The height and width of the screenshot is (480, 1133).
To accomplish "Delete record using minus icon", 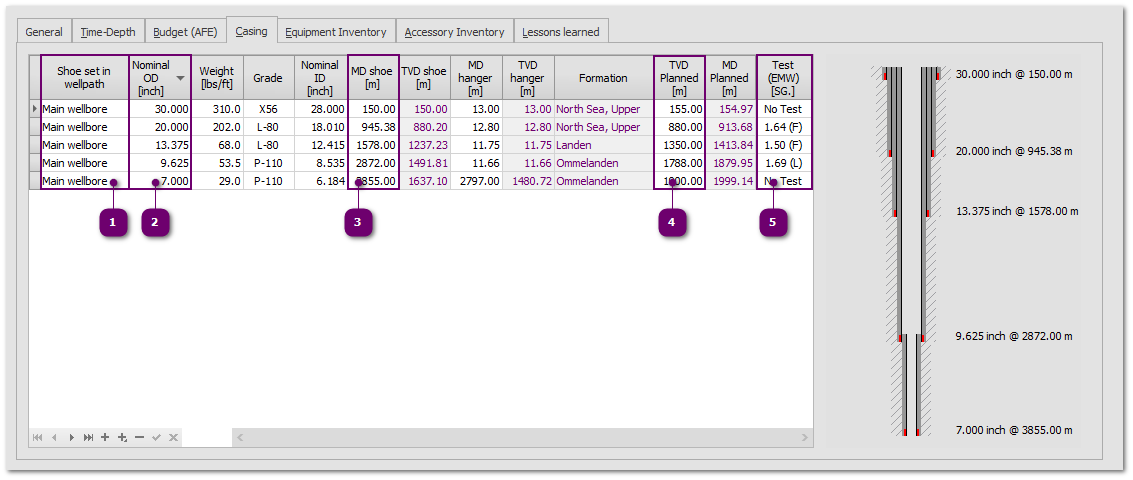I will pyautogui.click(x=139, y=437).
